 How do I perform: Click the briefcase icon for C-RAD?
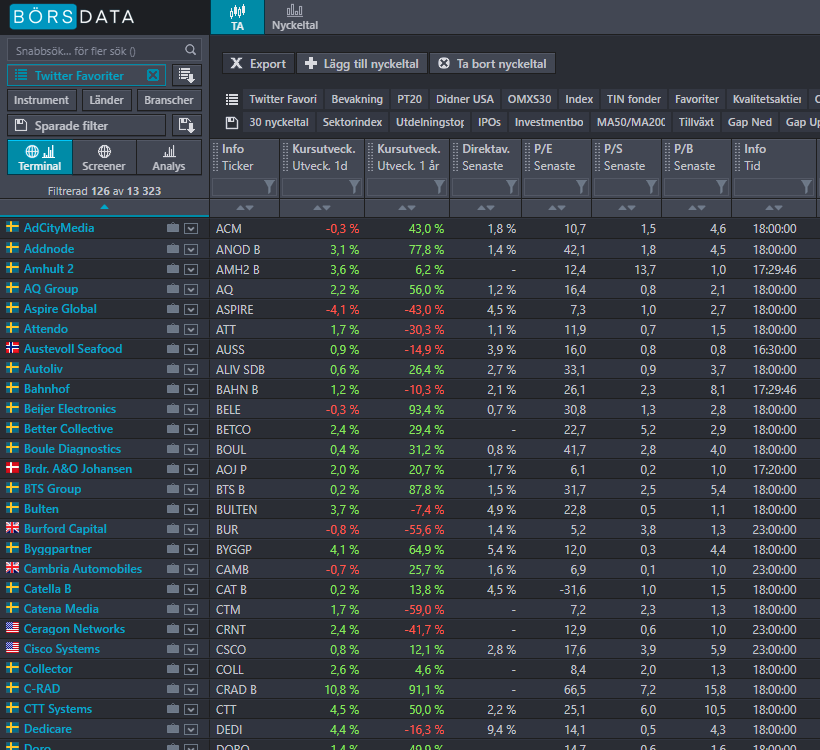173,689
